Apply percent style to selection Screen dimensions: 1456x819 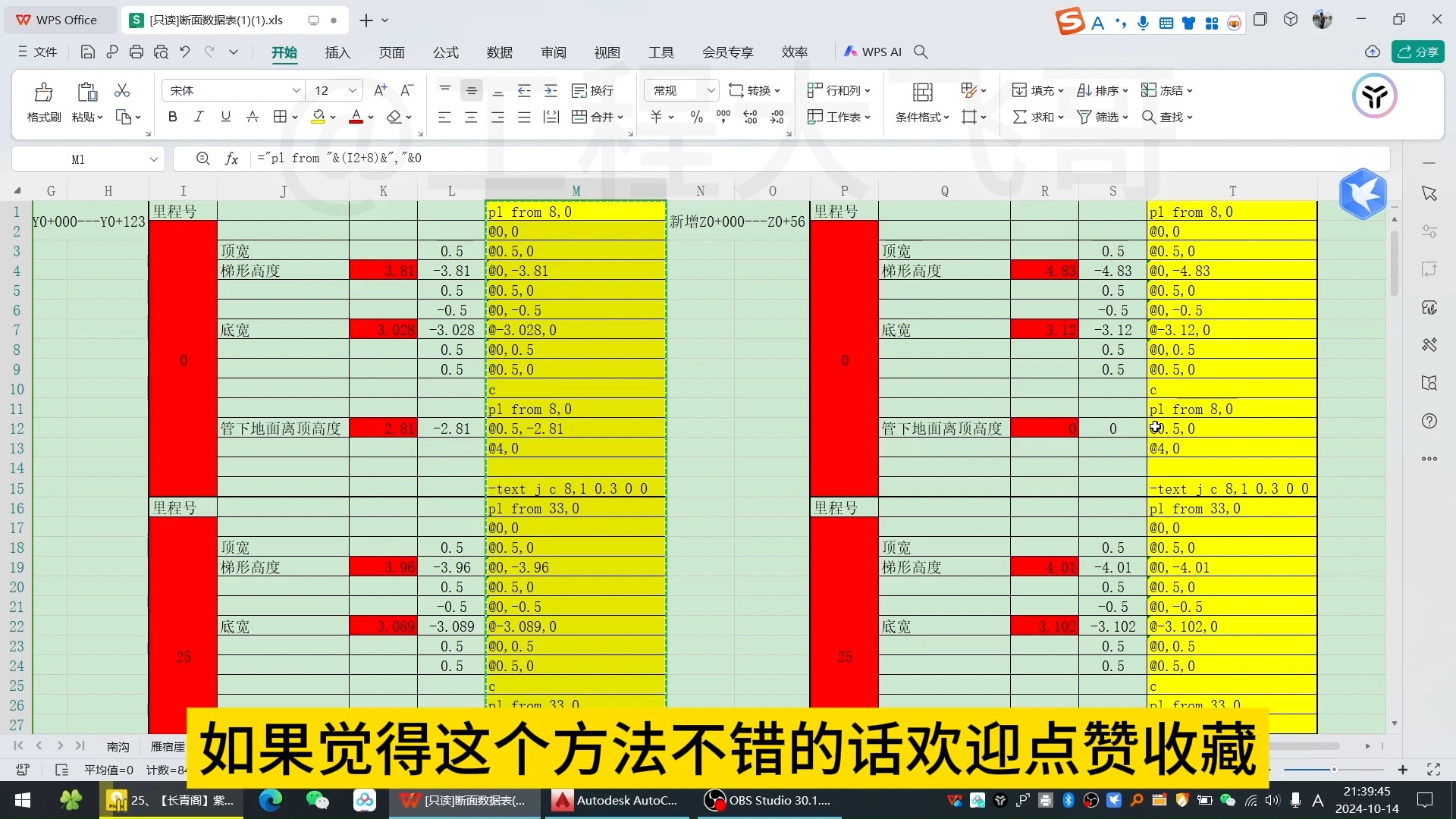(696, 116)
